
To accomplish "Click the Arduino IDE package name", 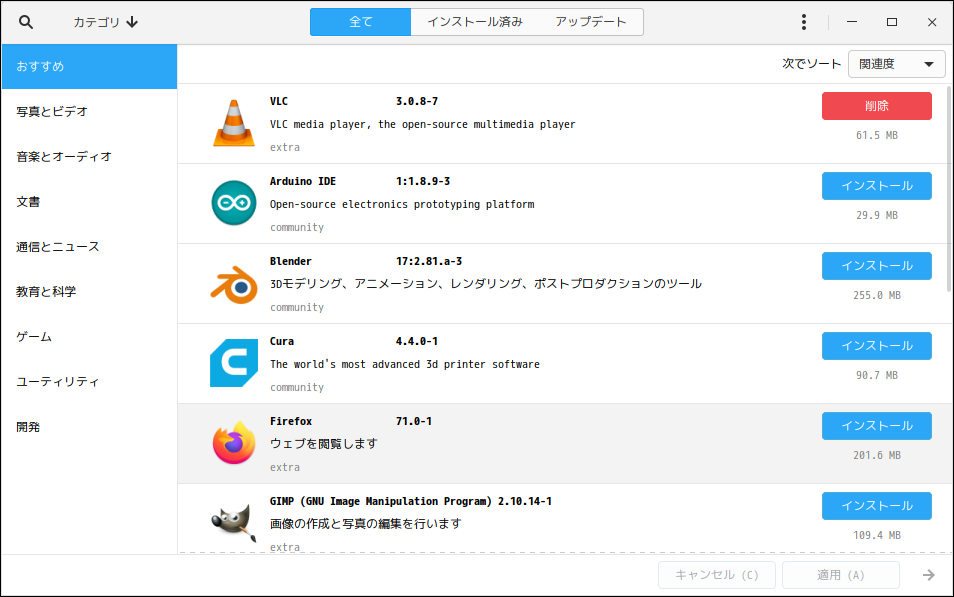I will coord(303,181).
